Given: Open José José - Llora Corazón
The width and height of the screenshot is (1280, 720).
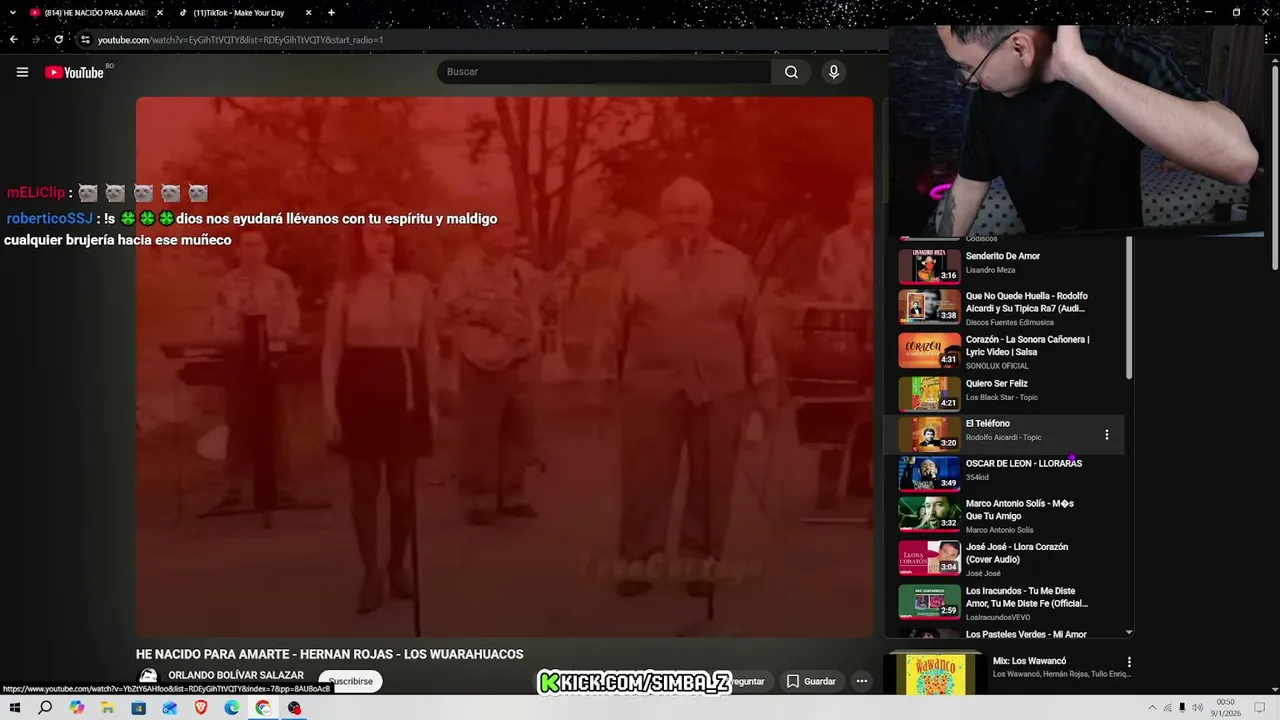Looking at the screenshot, I should click(1017, 553).
